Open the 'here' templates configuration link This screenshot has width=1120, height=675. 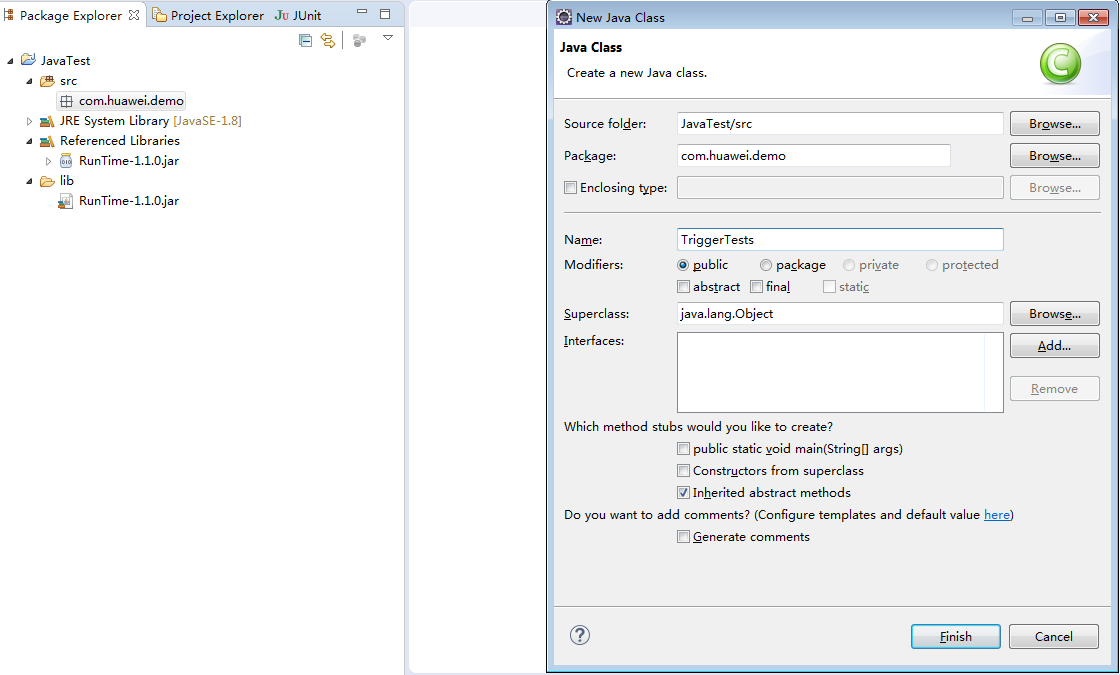click(x=996, y=515)
